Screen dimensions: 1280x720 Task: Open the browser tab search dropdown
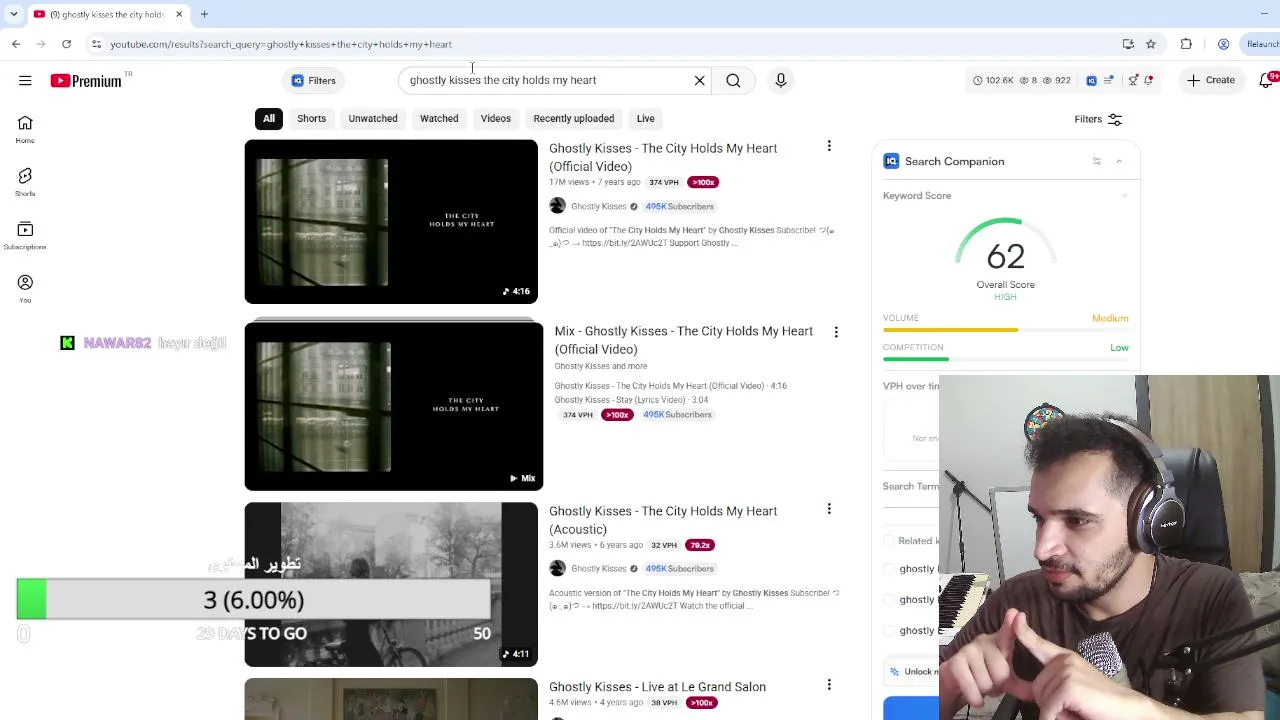click(x=13, y=14)
